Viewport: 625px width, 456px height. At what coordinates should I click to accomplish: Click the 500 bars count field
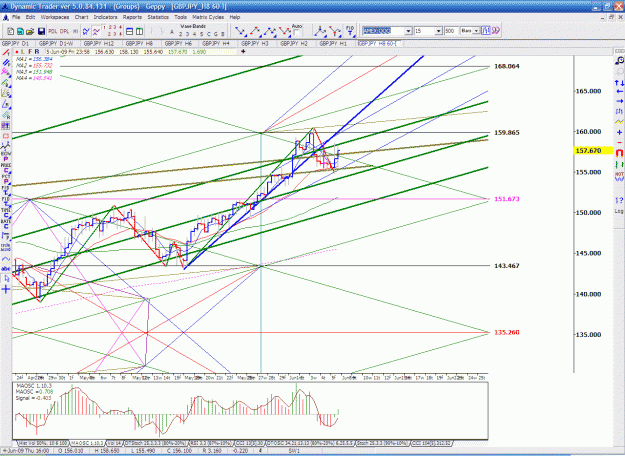coord(450,31)
